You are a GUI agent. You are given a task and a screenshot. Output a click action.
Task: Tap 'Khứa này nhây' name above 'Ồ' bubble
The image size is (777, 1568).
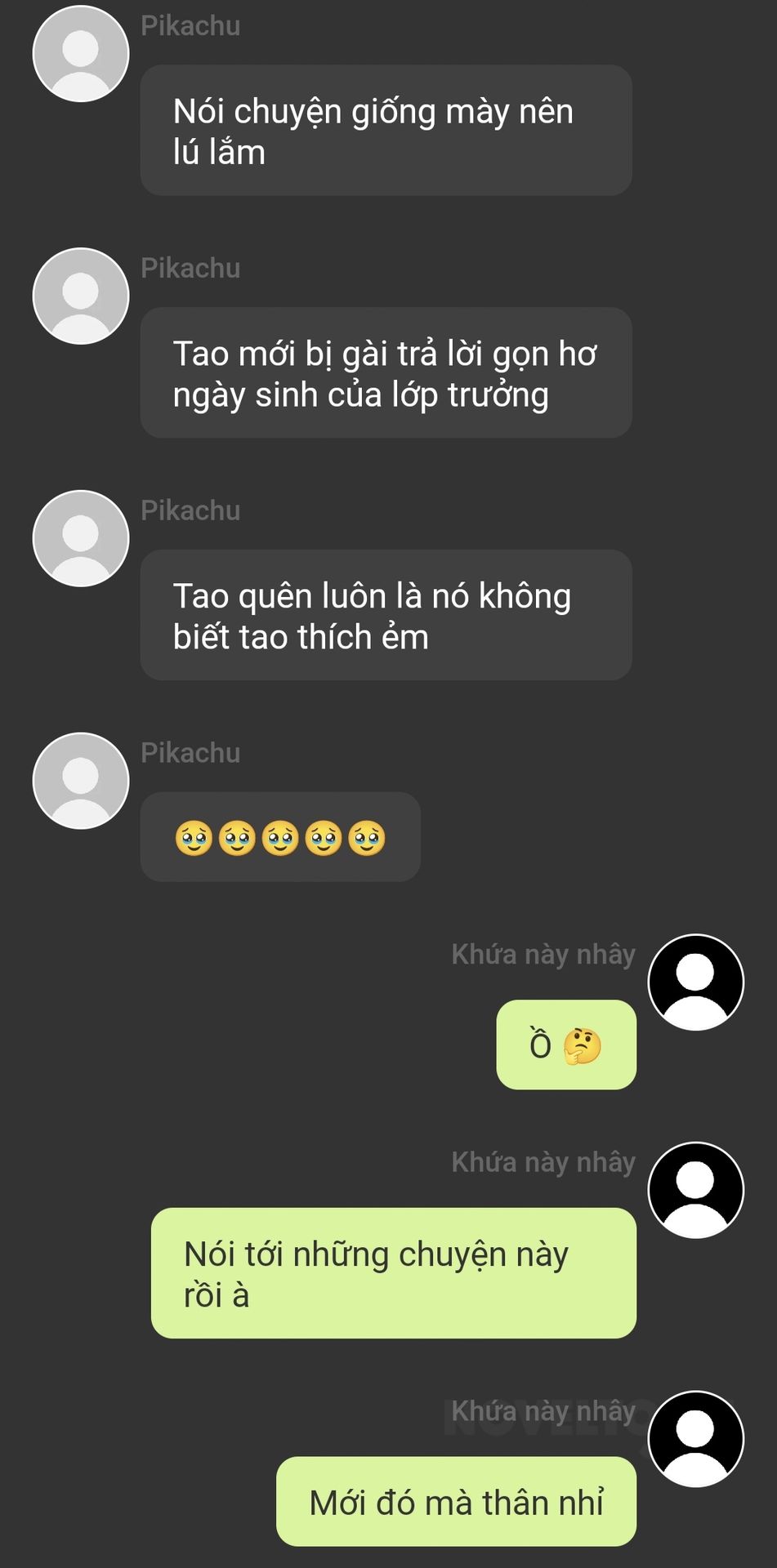543,955
